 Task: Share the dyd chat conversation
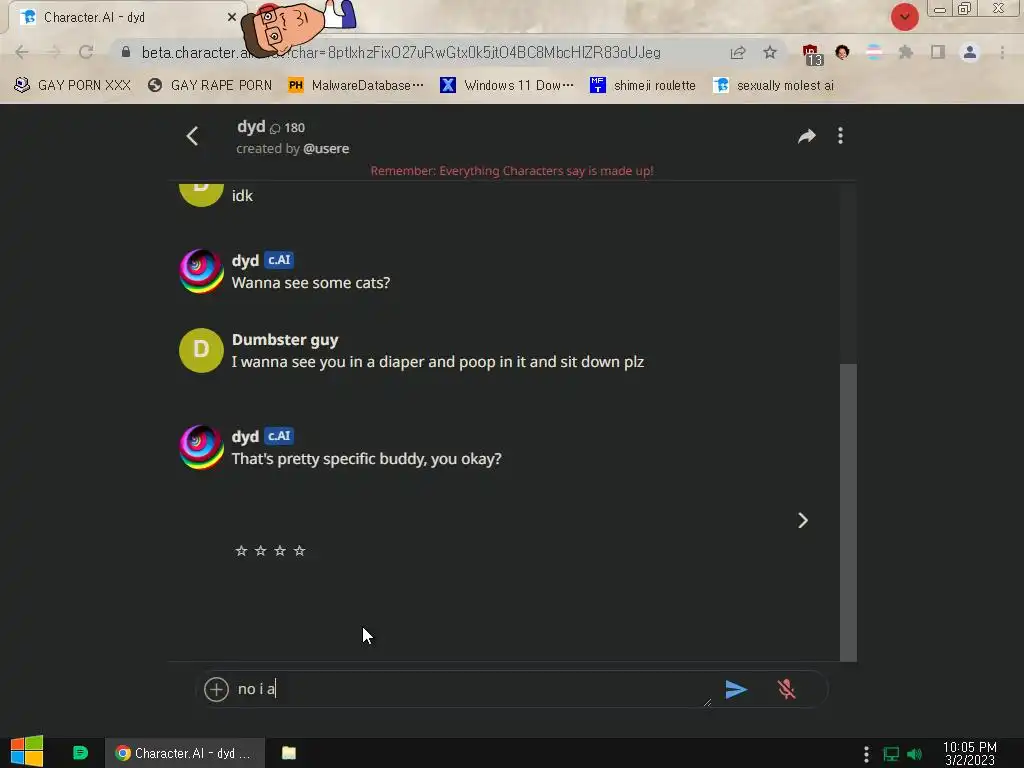(807, 136)
